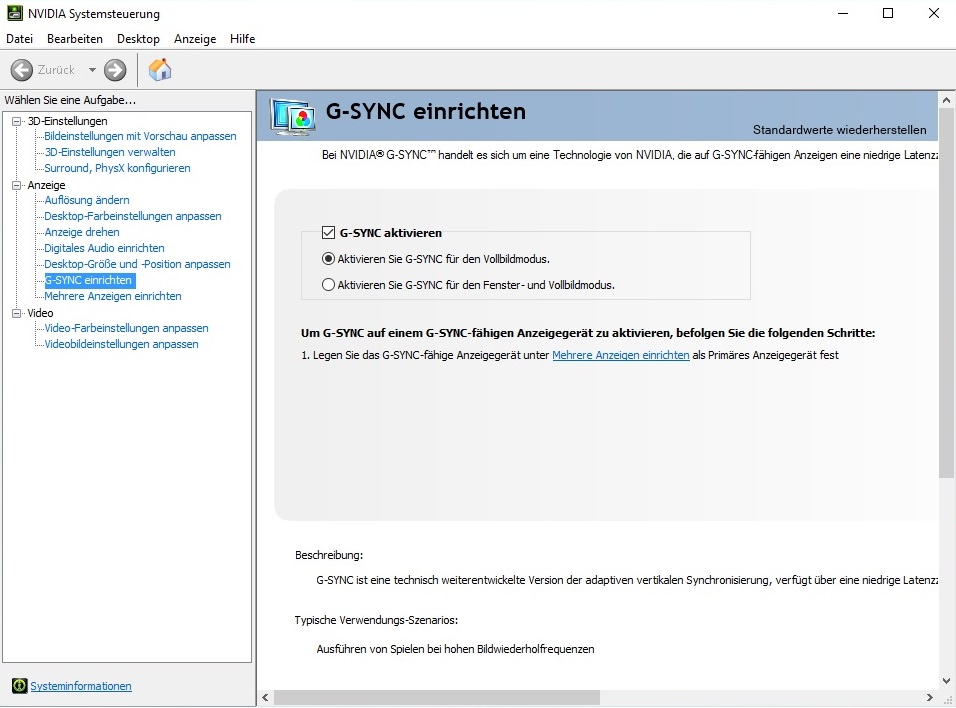Select G-SYNC einrichten in tree

pos(90,280)
